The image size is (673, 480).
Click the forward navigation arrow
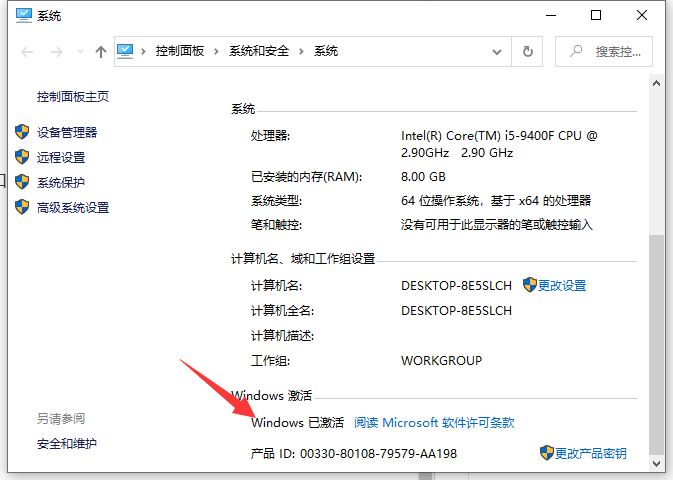point(56,51)
